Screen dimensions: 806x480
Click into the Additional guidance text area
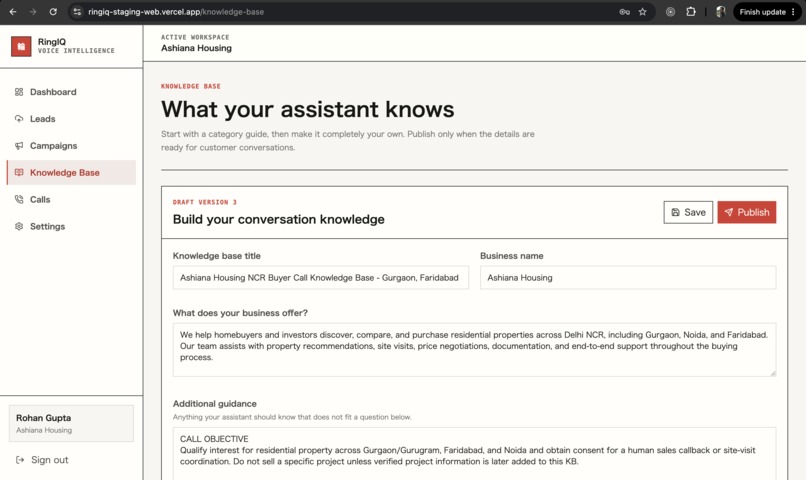pos(474,453)
